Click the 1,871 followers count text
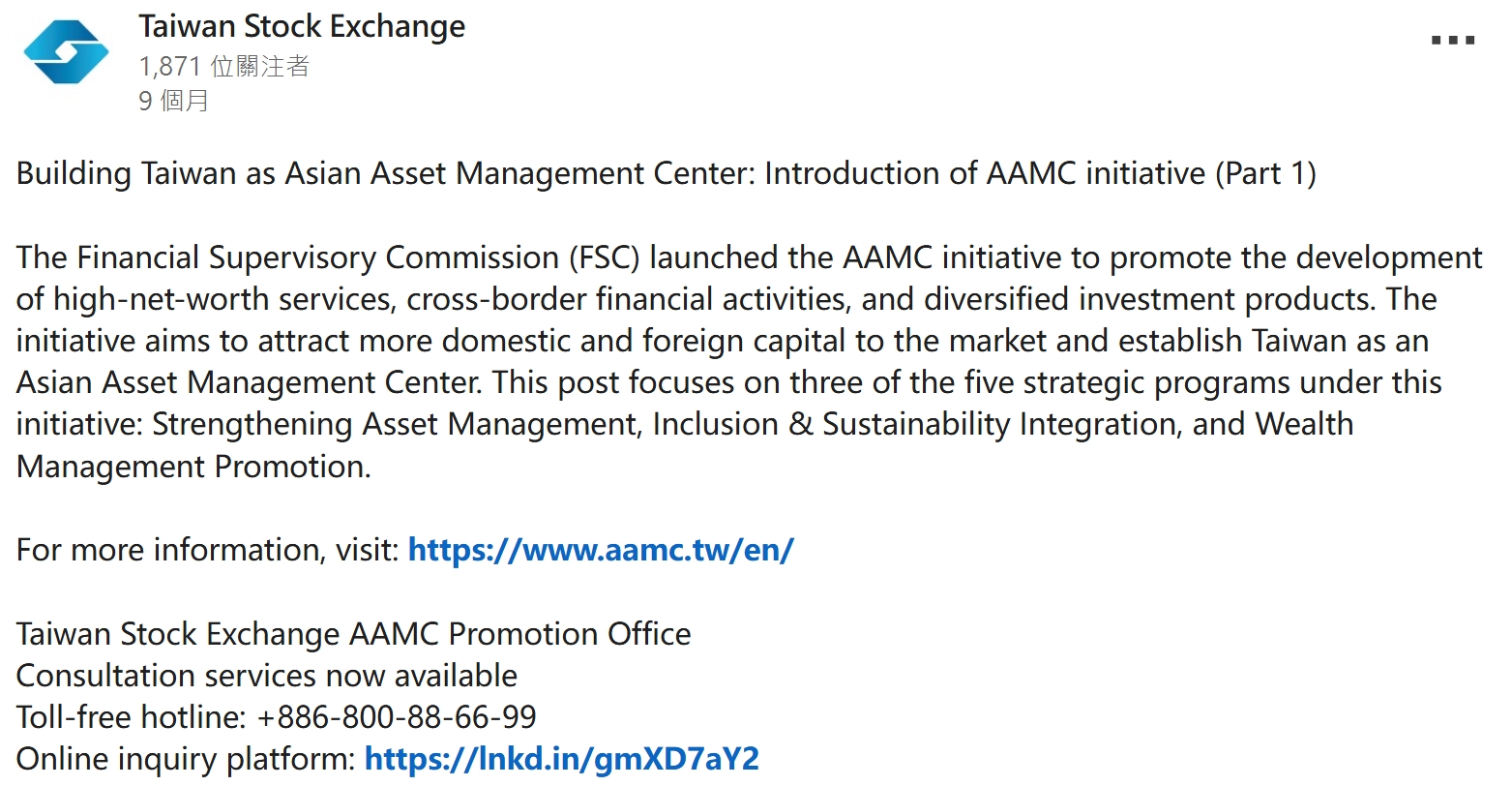The height and width of the screenshot is (786, 1512). pos(224,66)
